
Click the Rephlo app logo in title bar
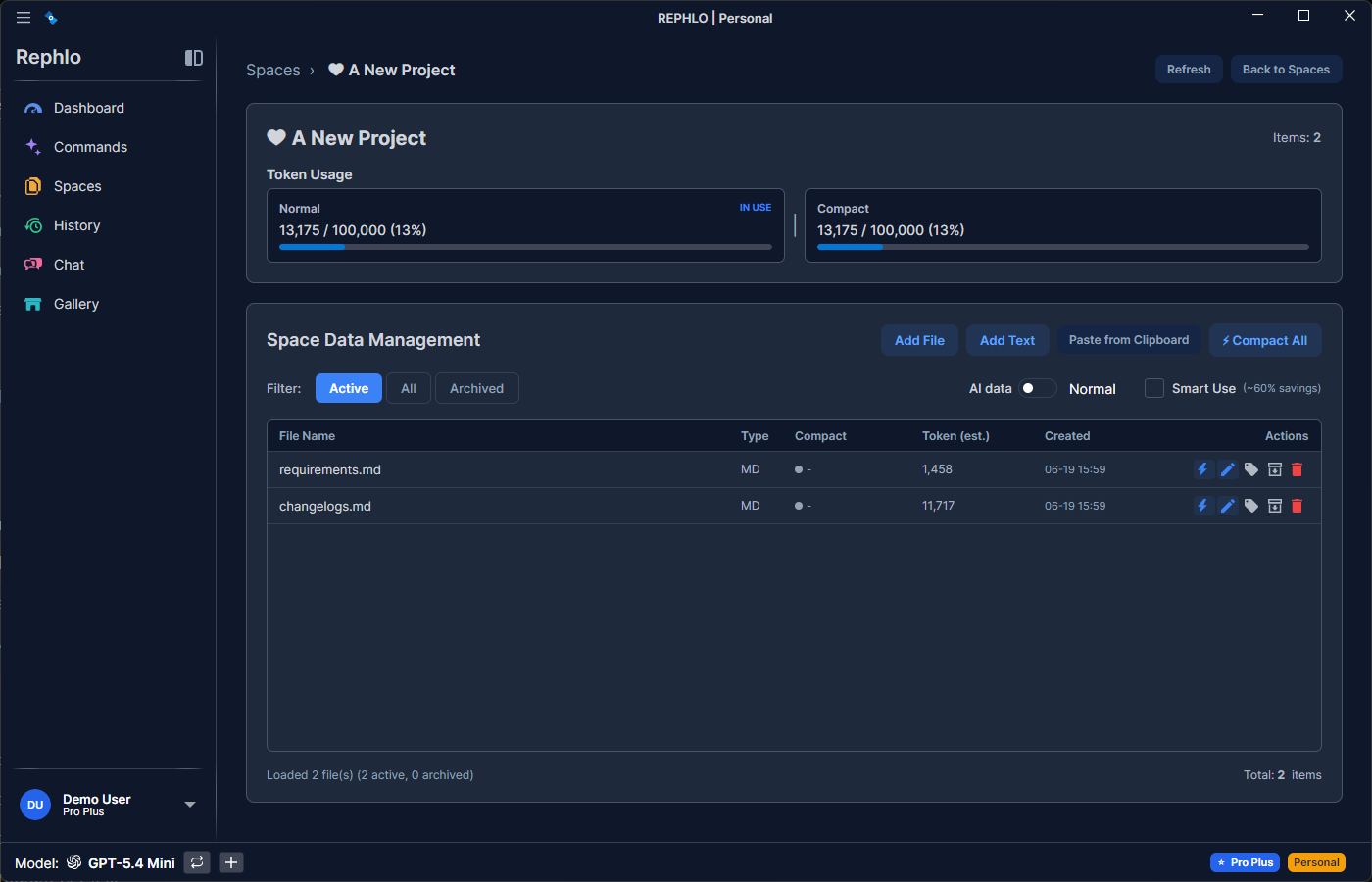point(51,18)
